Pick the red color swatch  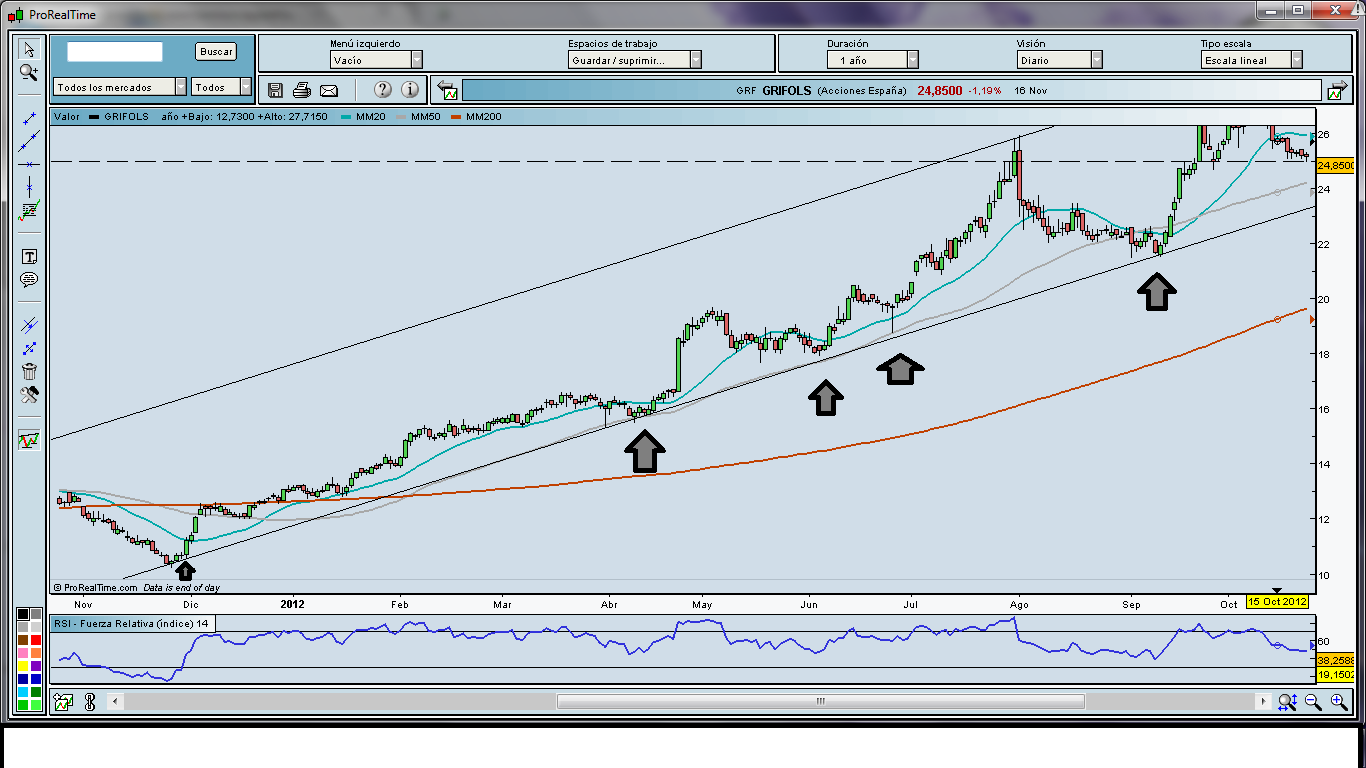pos(36,640)
